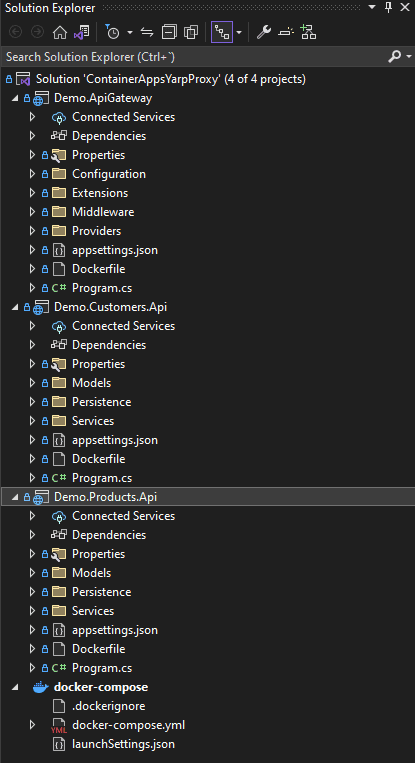Expand the Middleware folder in Demo.ApiGateway
The height and width of the screenshot is (763, 415).
[x=32, y=212]
